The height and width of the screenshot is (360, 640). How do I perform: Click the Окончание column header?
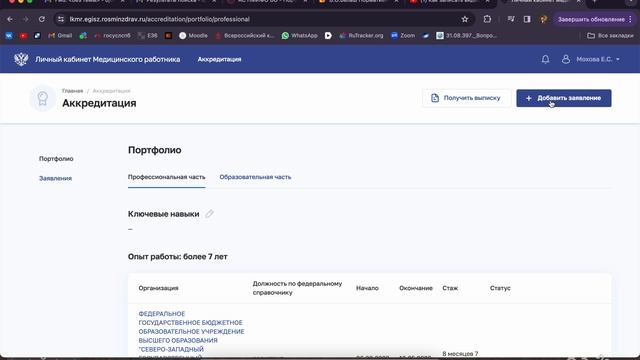[416, 288]
